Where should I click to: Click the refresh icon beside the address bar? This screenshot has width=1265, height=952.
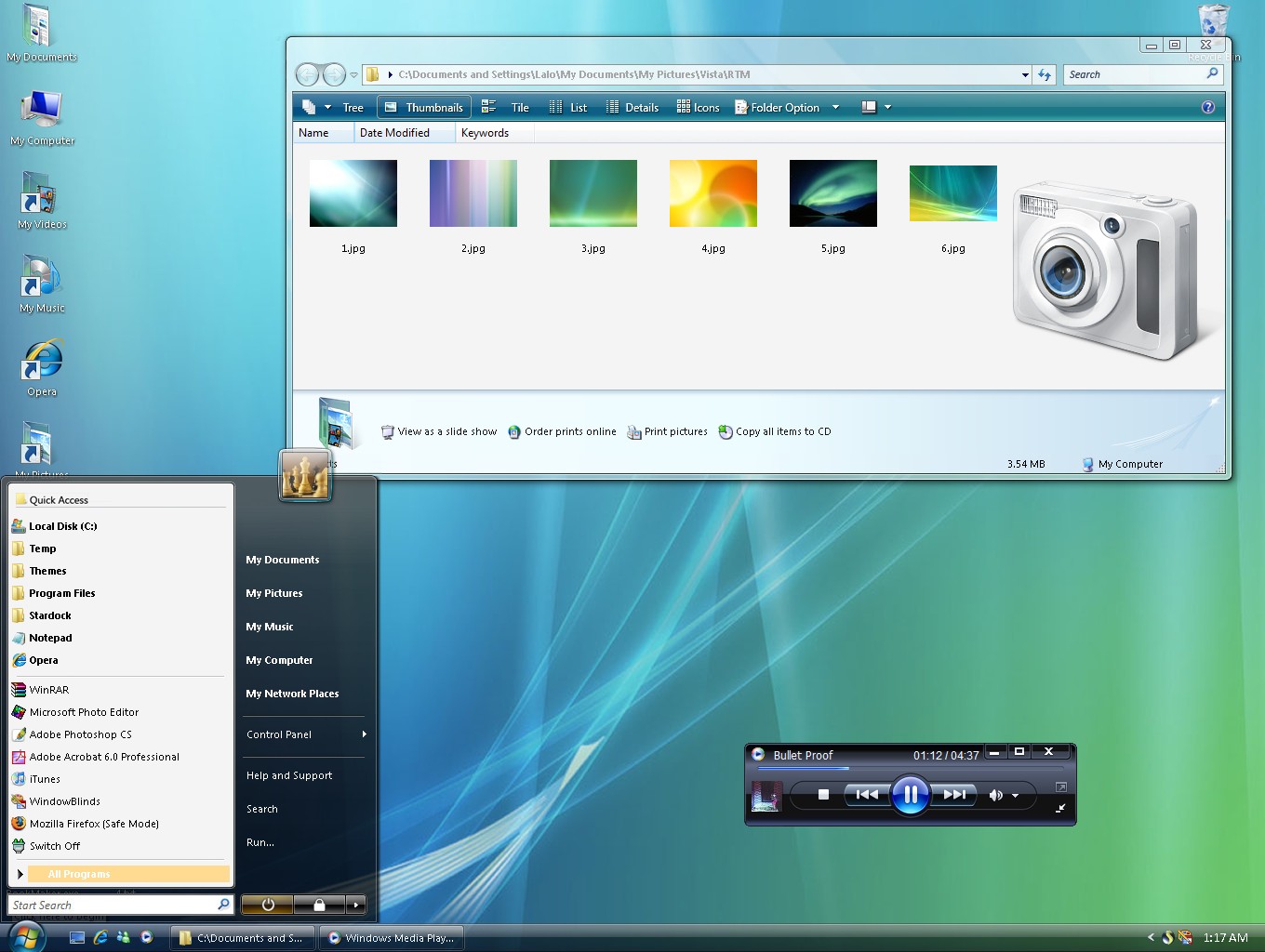1044,74
